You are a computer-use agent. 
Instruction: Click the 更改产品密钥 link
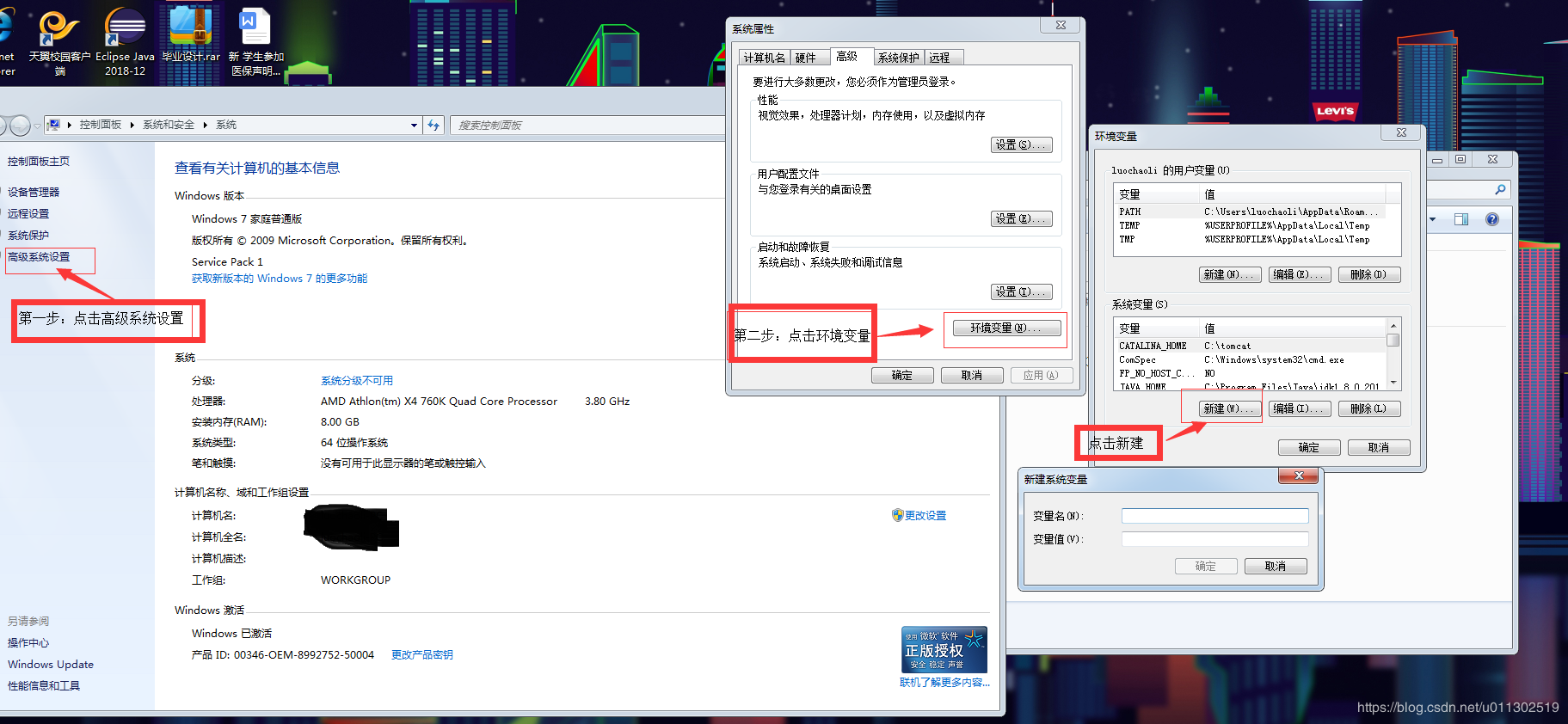coord(422,655)
